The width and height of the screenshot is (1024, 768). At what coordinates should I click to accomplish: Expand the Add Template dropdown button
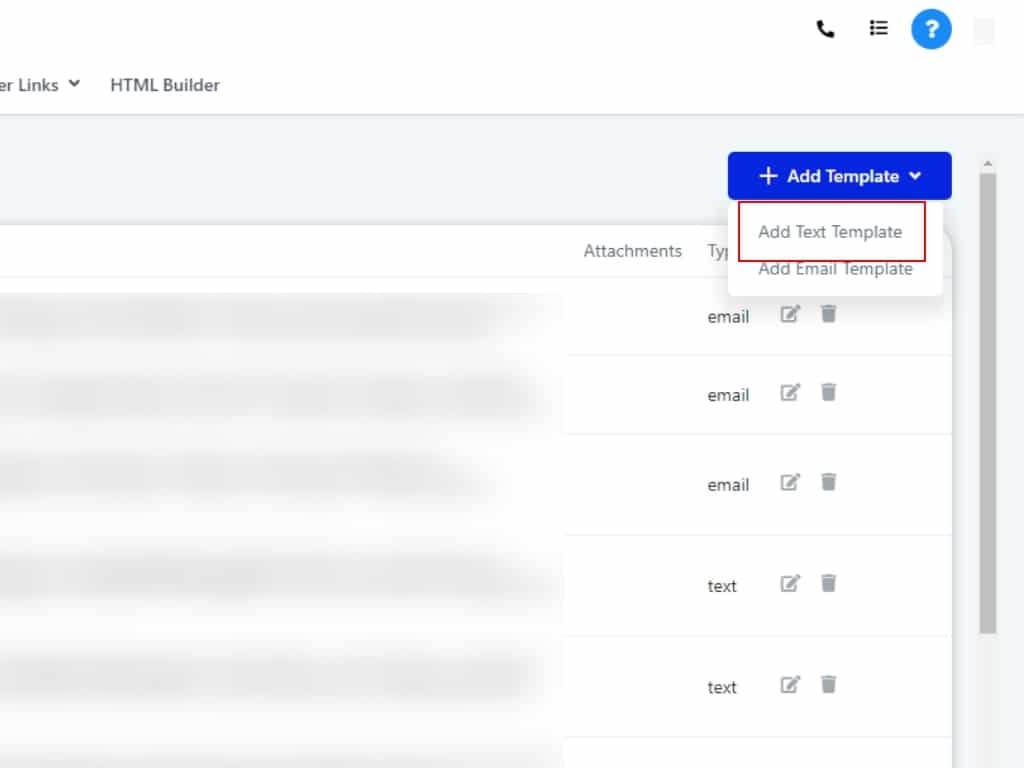pyautogui.click(x=839, y=176)
